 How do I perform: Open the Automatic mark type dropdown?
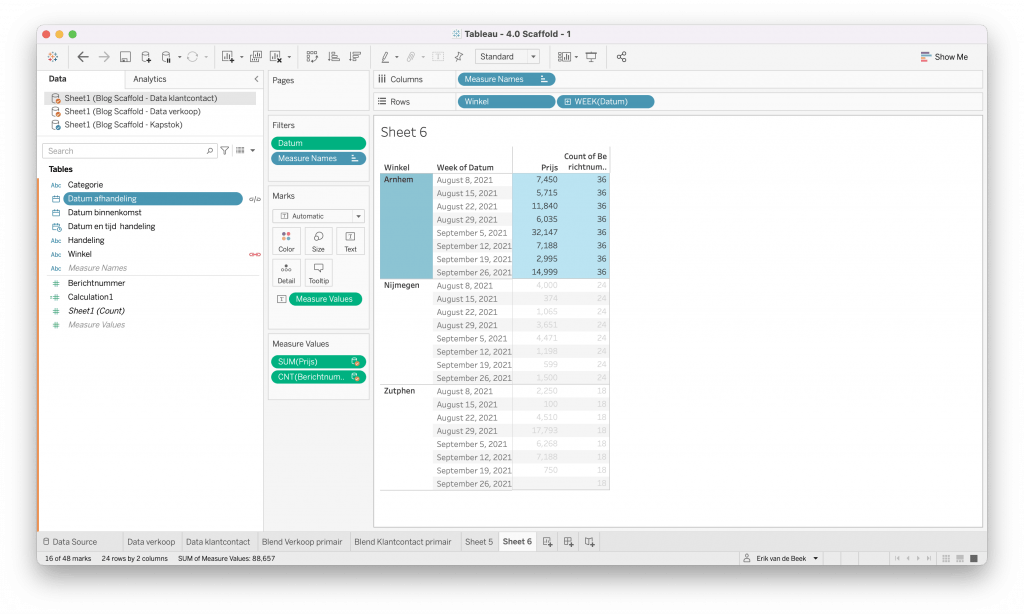pyautogui.click(x=318, y=216)
